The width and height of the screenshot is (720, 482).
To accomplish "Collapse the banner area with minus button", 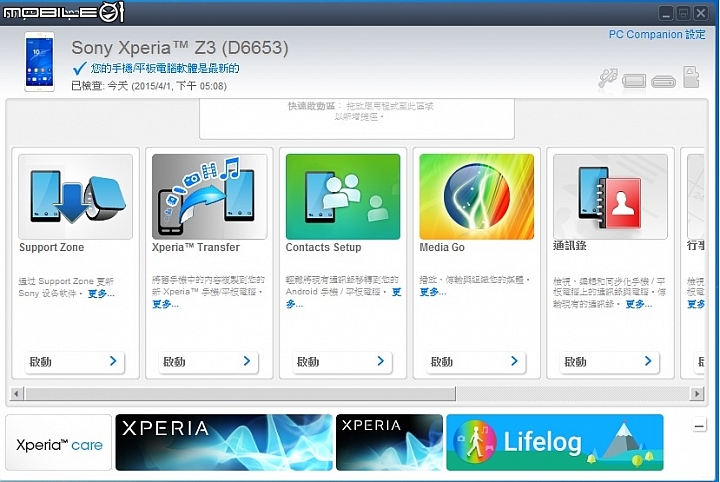I will click(699, 426).
